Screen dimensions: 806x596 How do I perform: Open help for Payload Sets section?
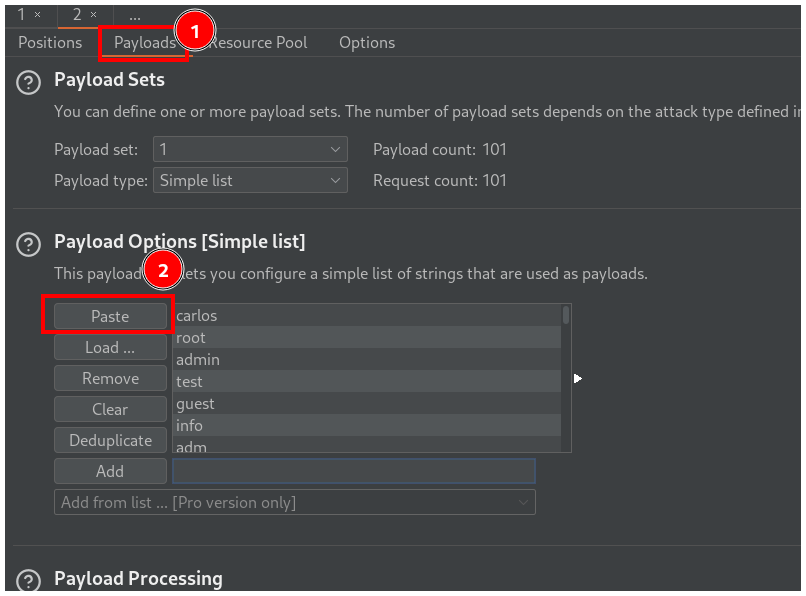pyautogui.click(x=29, y=82)
